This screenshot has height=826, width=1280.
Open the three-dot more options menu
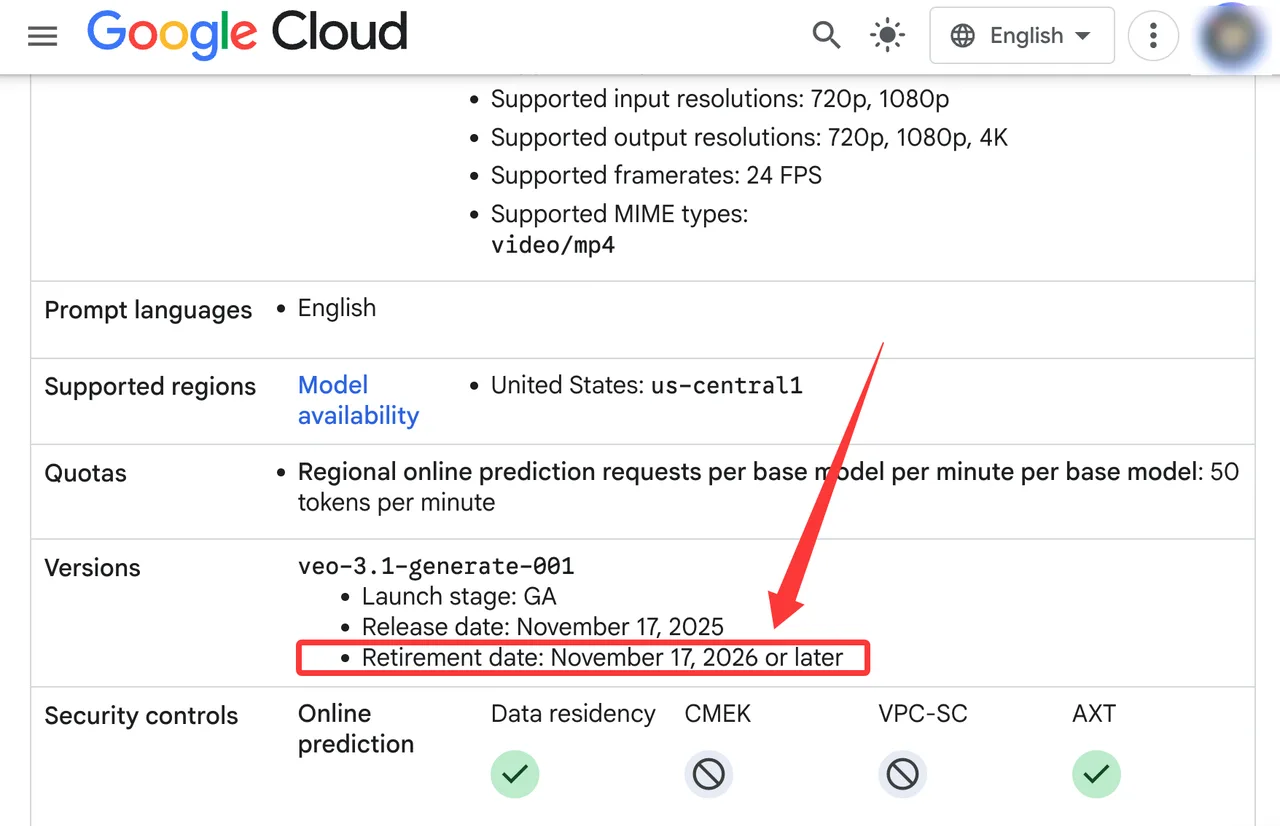pyautogui.click(x=1153, y=36)
